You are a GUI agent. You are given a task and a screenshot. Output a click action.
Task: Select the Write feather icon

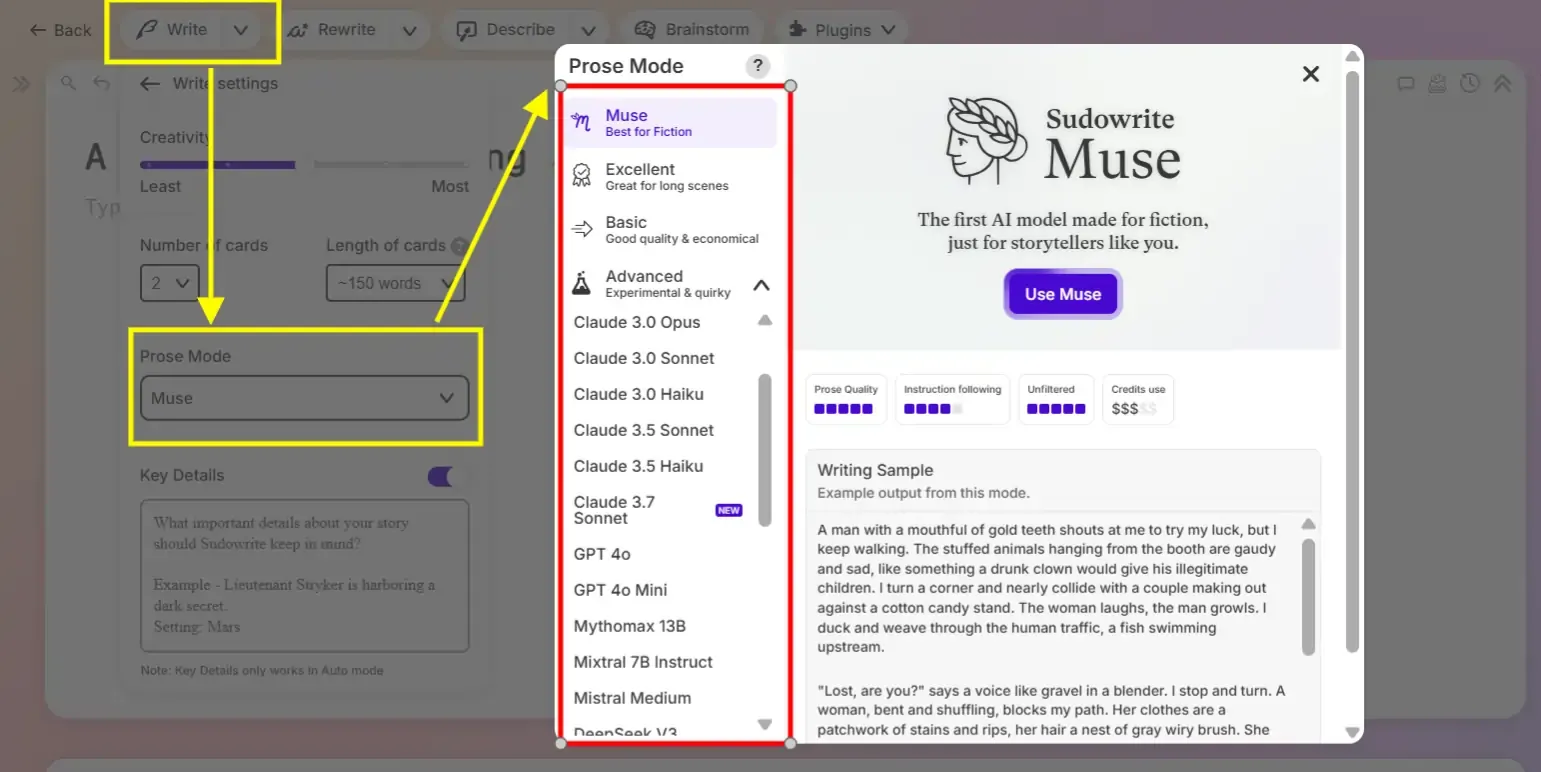coord(148,29)
